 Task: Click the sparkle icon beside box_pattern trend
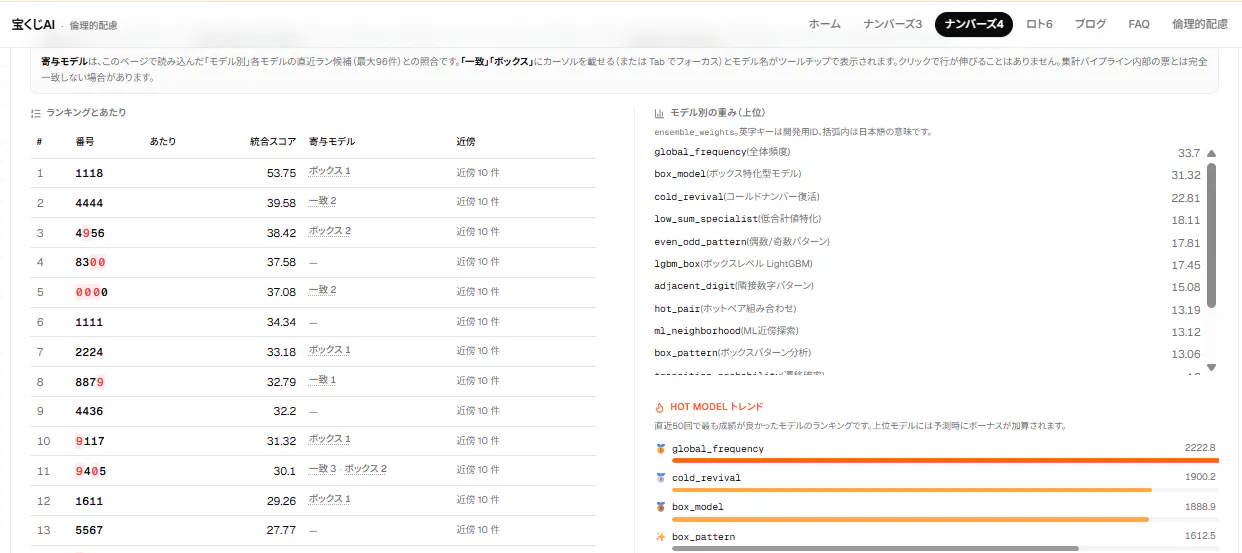pos(660,537)
